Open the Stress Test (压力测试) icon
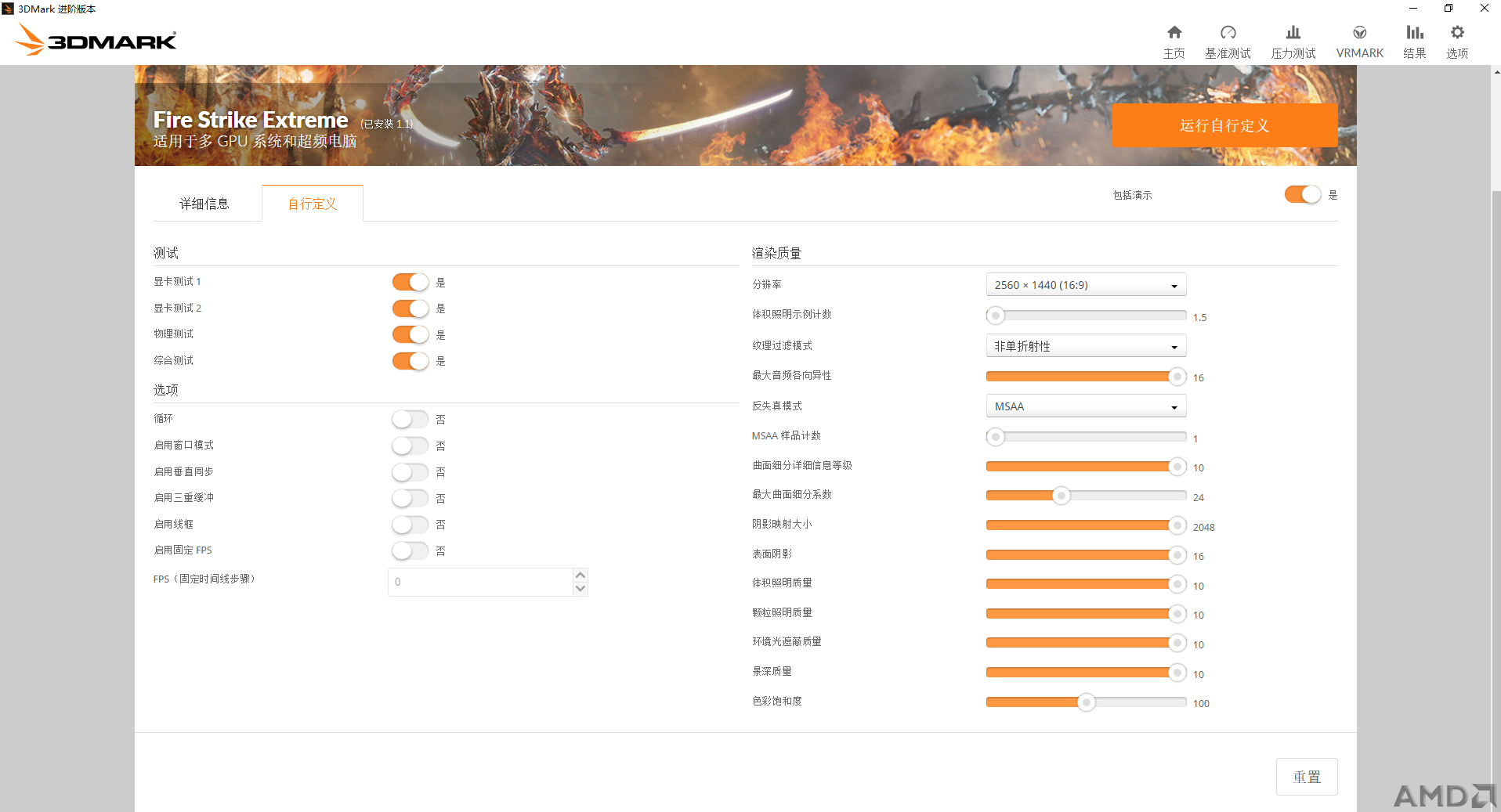 (1293, 32)
